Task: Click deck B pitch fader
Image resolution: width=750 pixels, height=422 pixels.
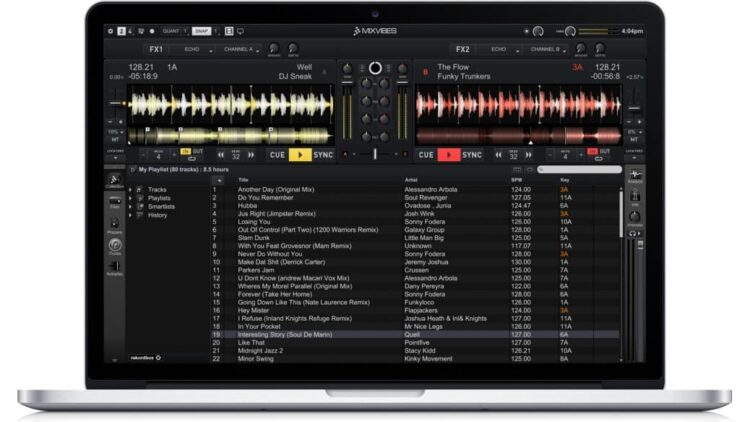Action: click(x=634, y=109)
